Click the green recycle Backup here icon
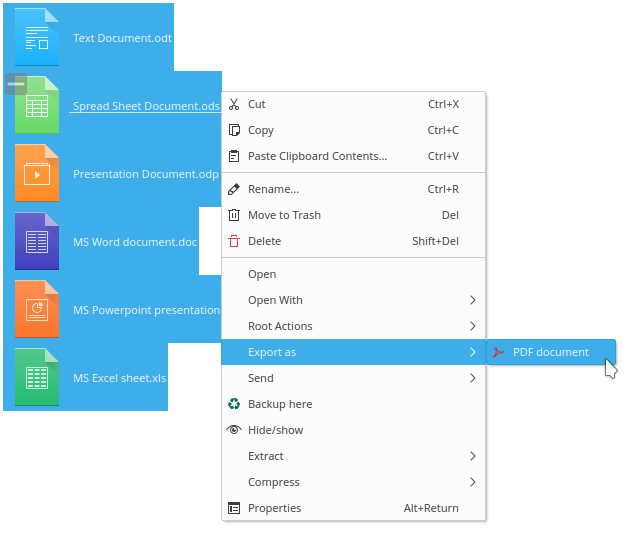This screenshot has width=637, height=537. click(234, 404)
